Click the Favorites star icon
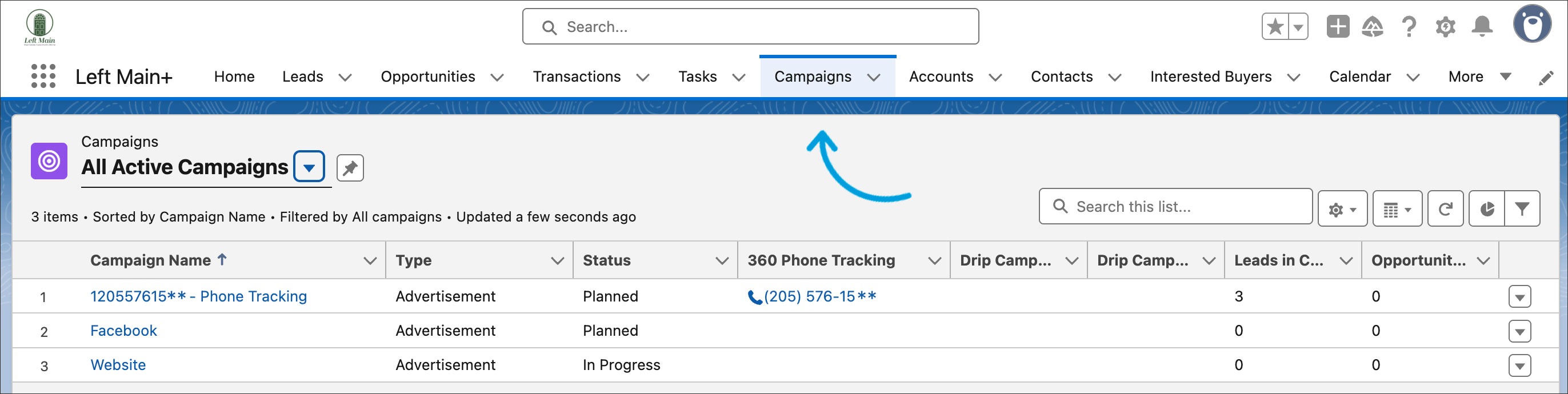This screenshot has width=1568, height=394. tap(1275, 27)
